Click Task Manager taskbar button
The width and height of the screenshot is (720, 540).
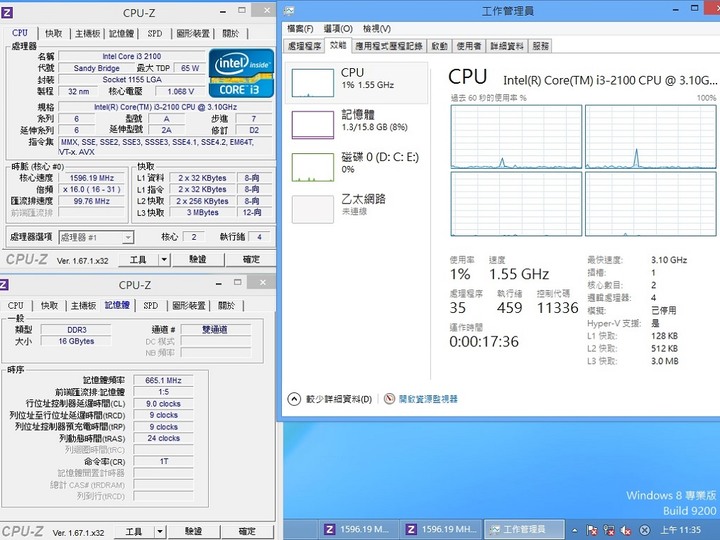pos(524,529)
